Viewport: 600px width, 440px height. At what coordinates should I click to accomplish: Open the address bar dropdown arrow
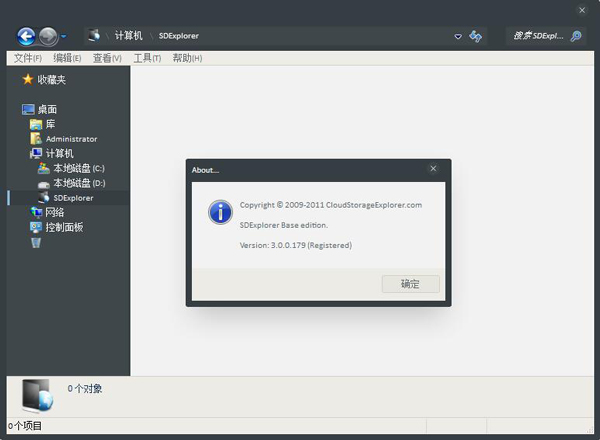tap(458, 36)
